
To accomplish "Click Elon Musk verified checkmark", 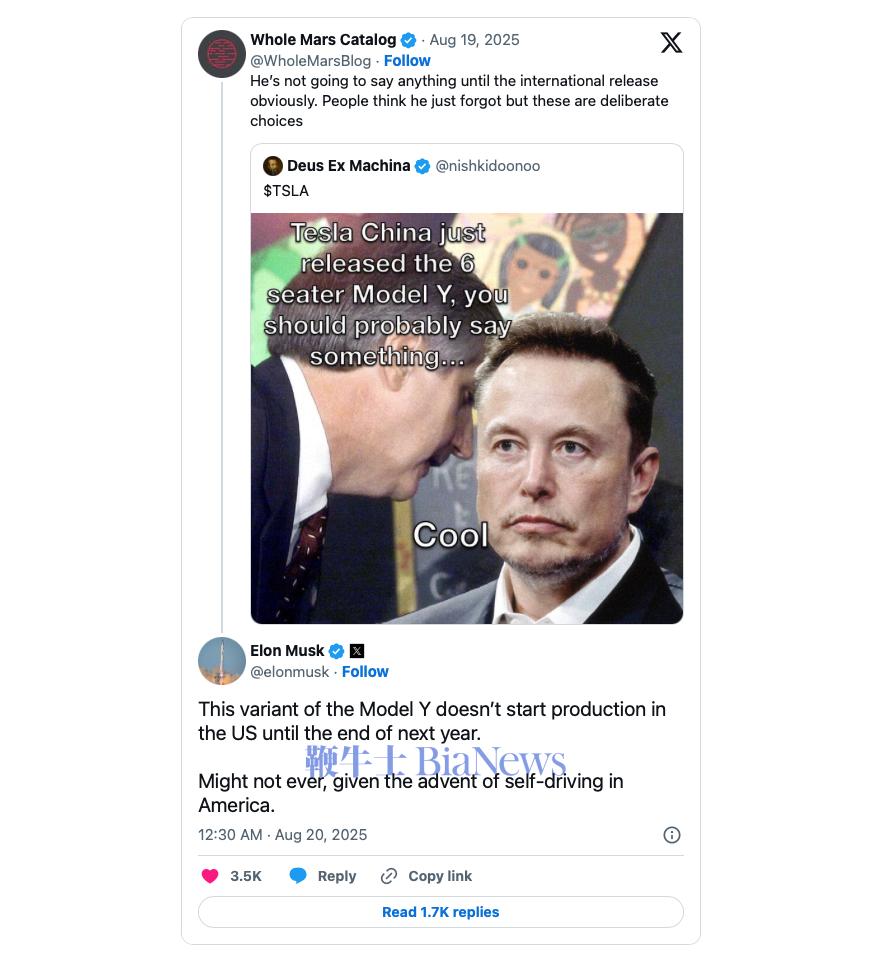I will click(337, 651).
